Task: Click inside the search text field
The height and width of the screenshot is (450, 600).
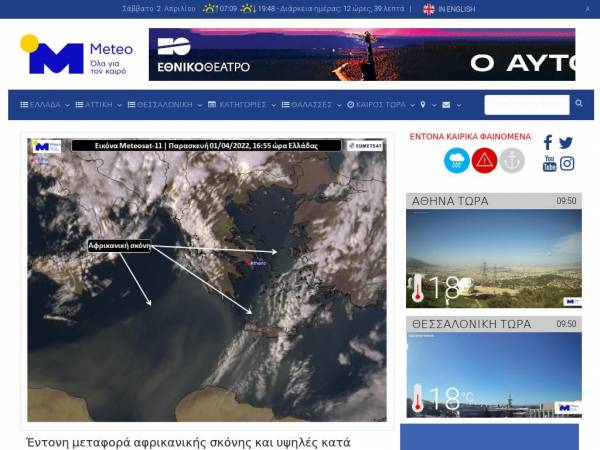Action: point(527,104)
